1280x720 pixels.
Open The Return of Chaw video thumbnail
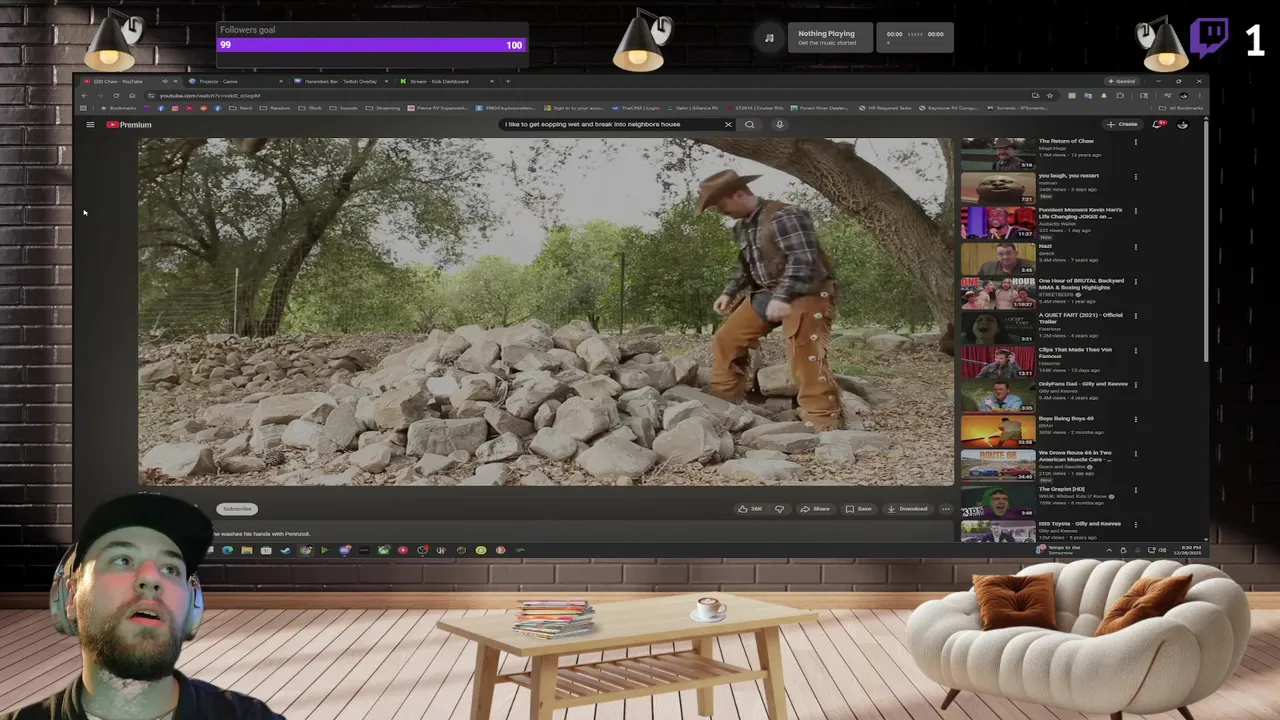998,154
